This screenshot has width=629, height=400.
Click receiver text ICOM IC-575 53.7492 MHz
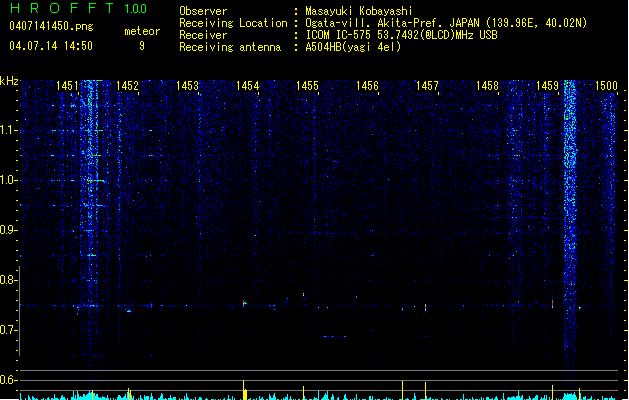(401, 35)
